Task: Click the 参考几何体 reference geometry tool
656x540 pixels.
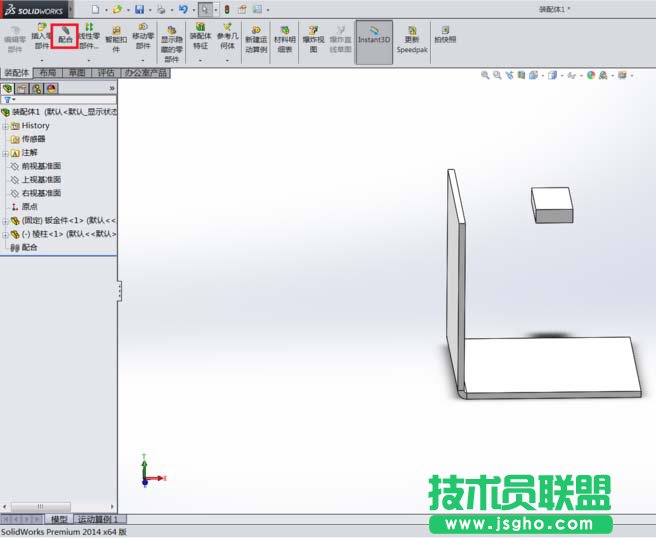Action: coord(227,36)
